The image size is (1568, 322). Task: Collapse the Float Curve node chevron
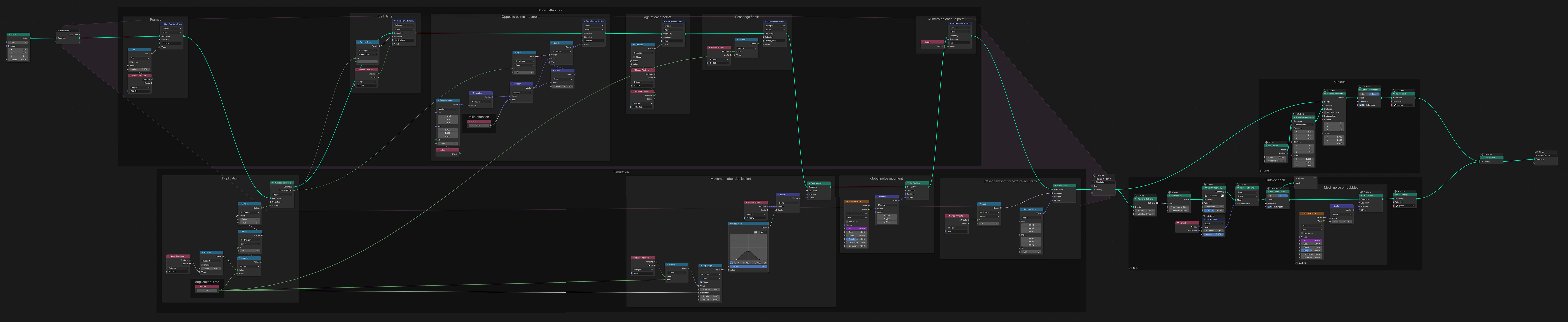pos(731,224)
